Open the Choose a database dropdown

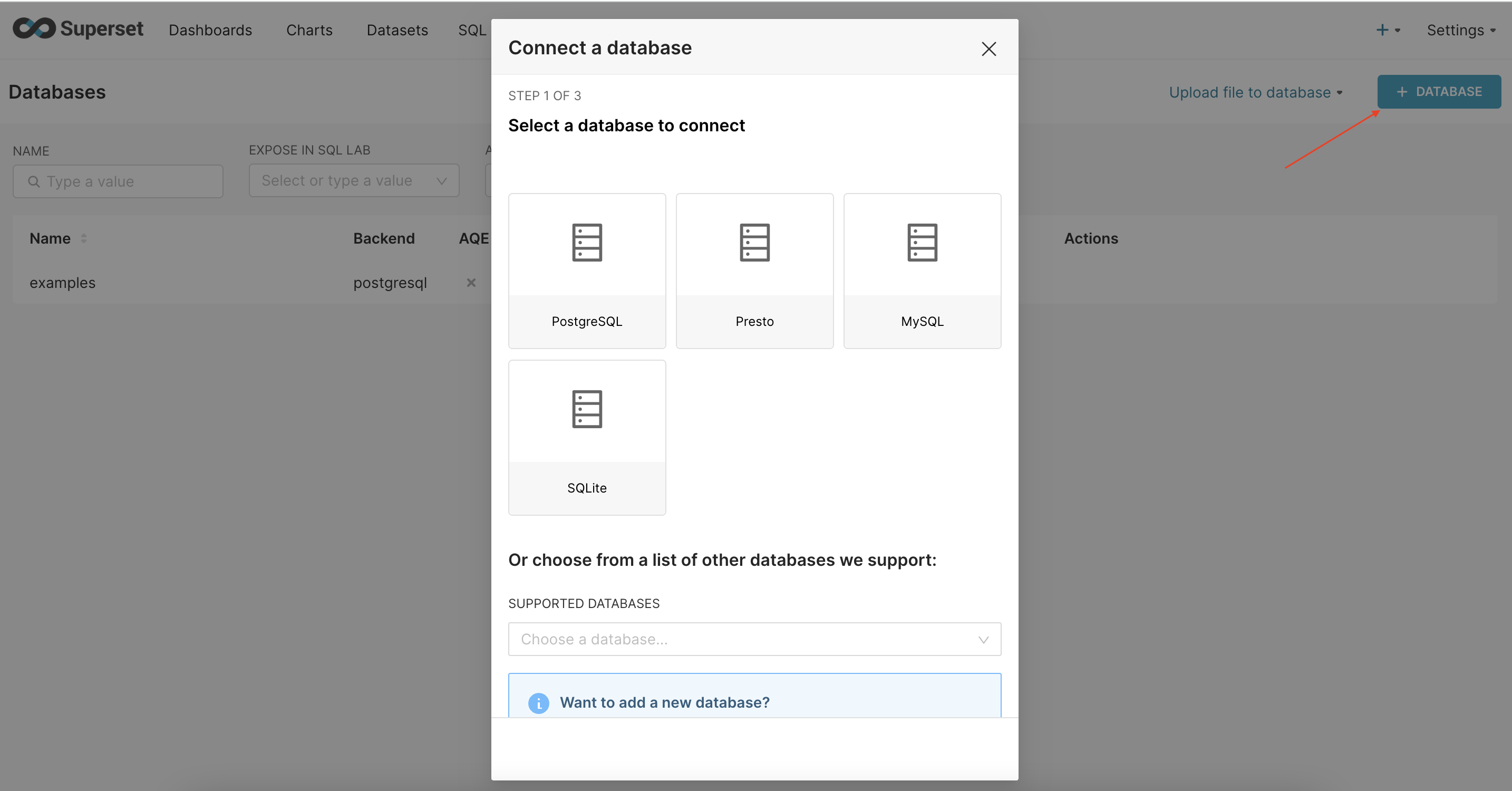(754, 640)
